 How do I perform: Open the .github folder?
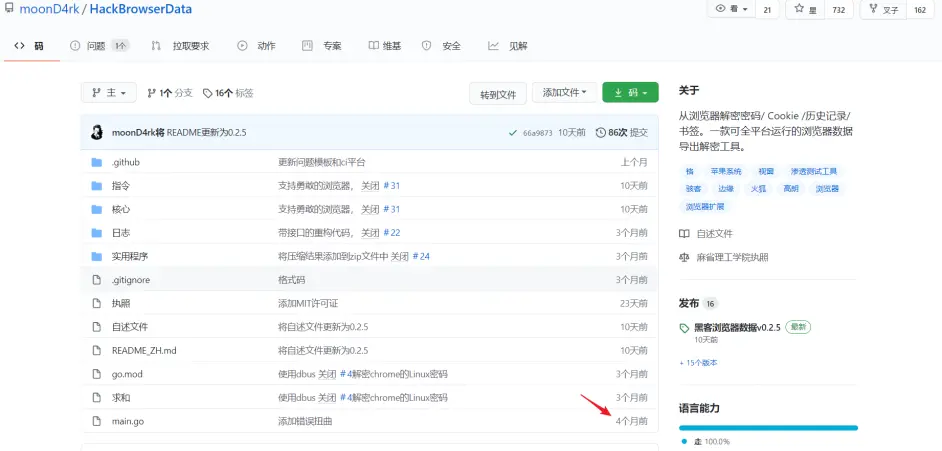click(x=126, y=162)
